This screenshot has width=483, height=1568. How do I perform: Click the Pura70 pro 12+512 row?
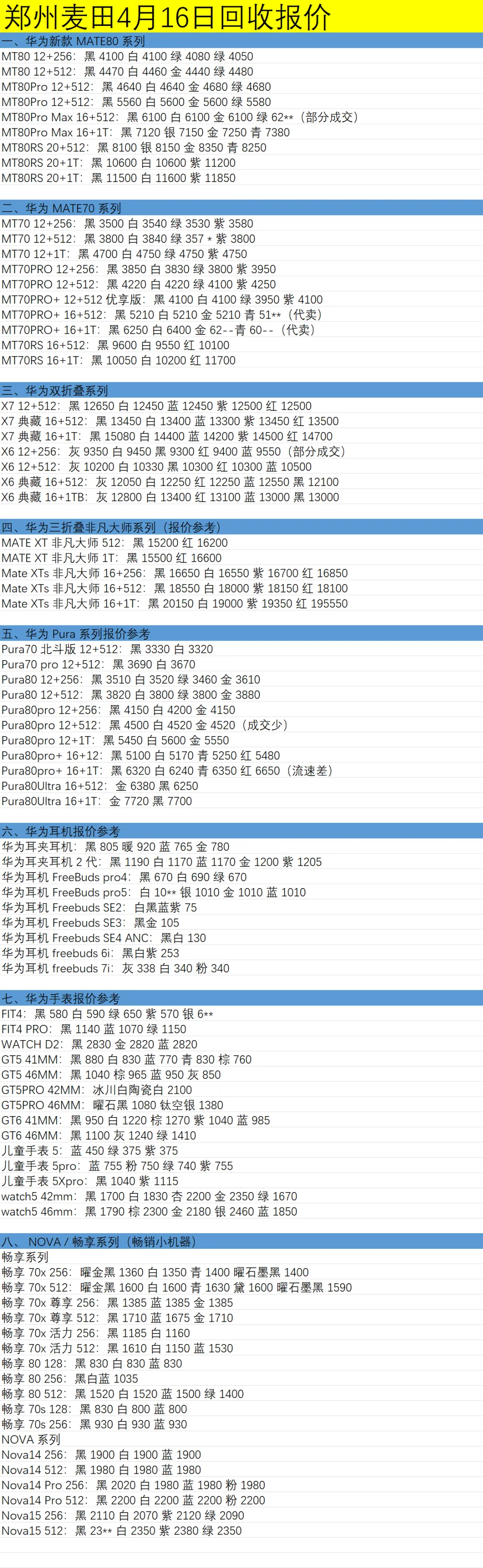click(241, 664)
